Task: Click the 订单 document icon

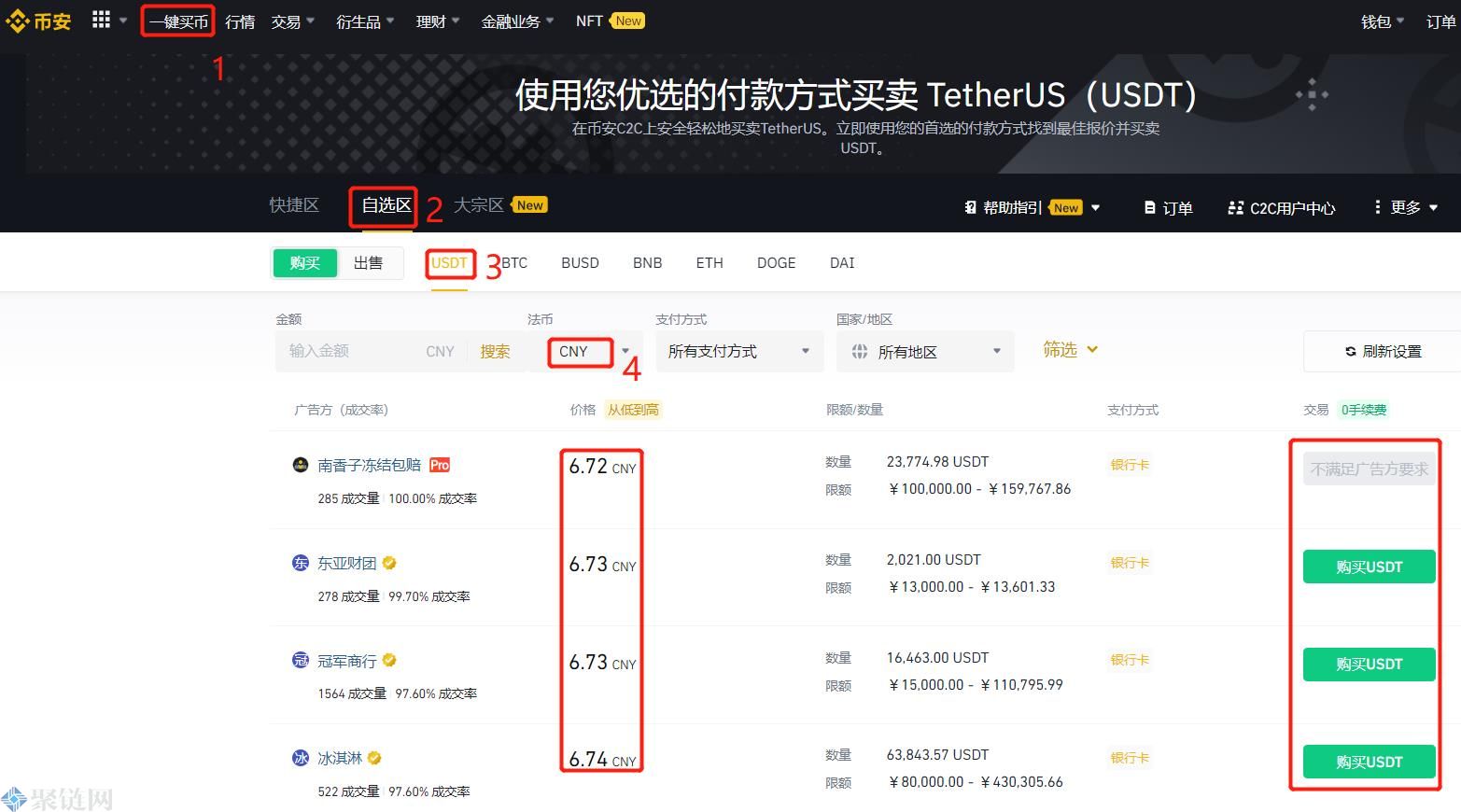Action: coord(1150,208)
